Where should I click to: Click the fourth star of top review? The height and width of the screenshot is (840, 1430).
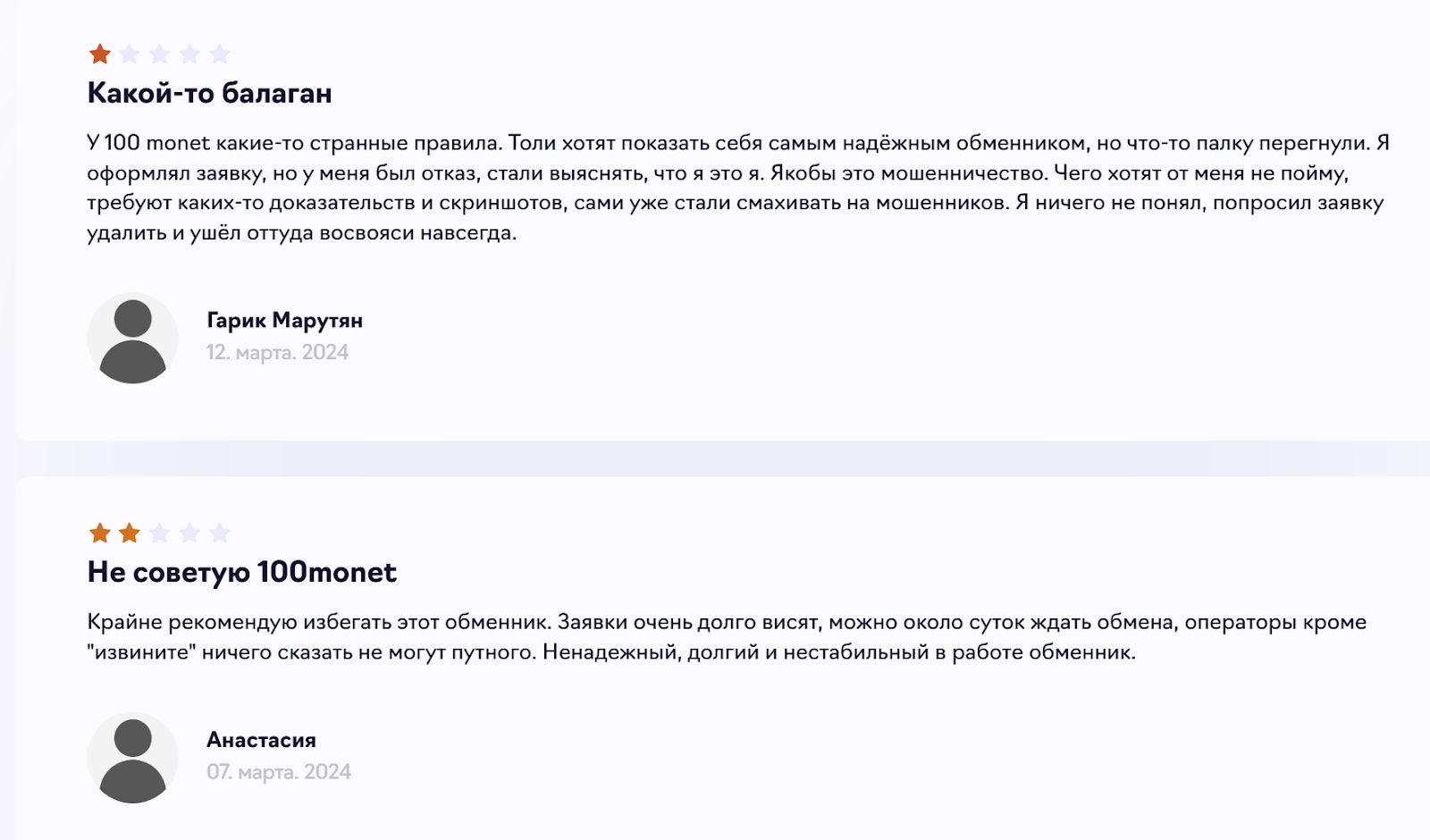[x=189, y=55]
